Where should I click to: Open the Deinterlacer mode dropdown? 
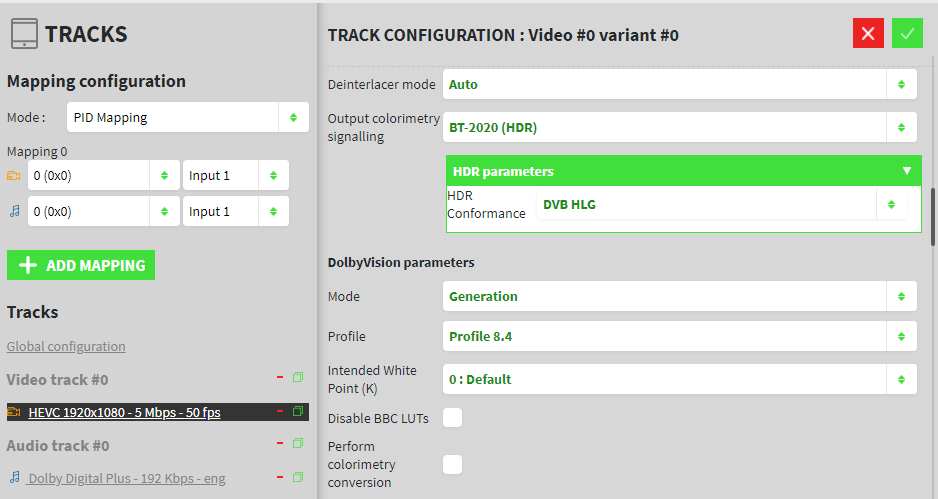tap(680, 84)
